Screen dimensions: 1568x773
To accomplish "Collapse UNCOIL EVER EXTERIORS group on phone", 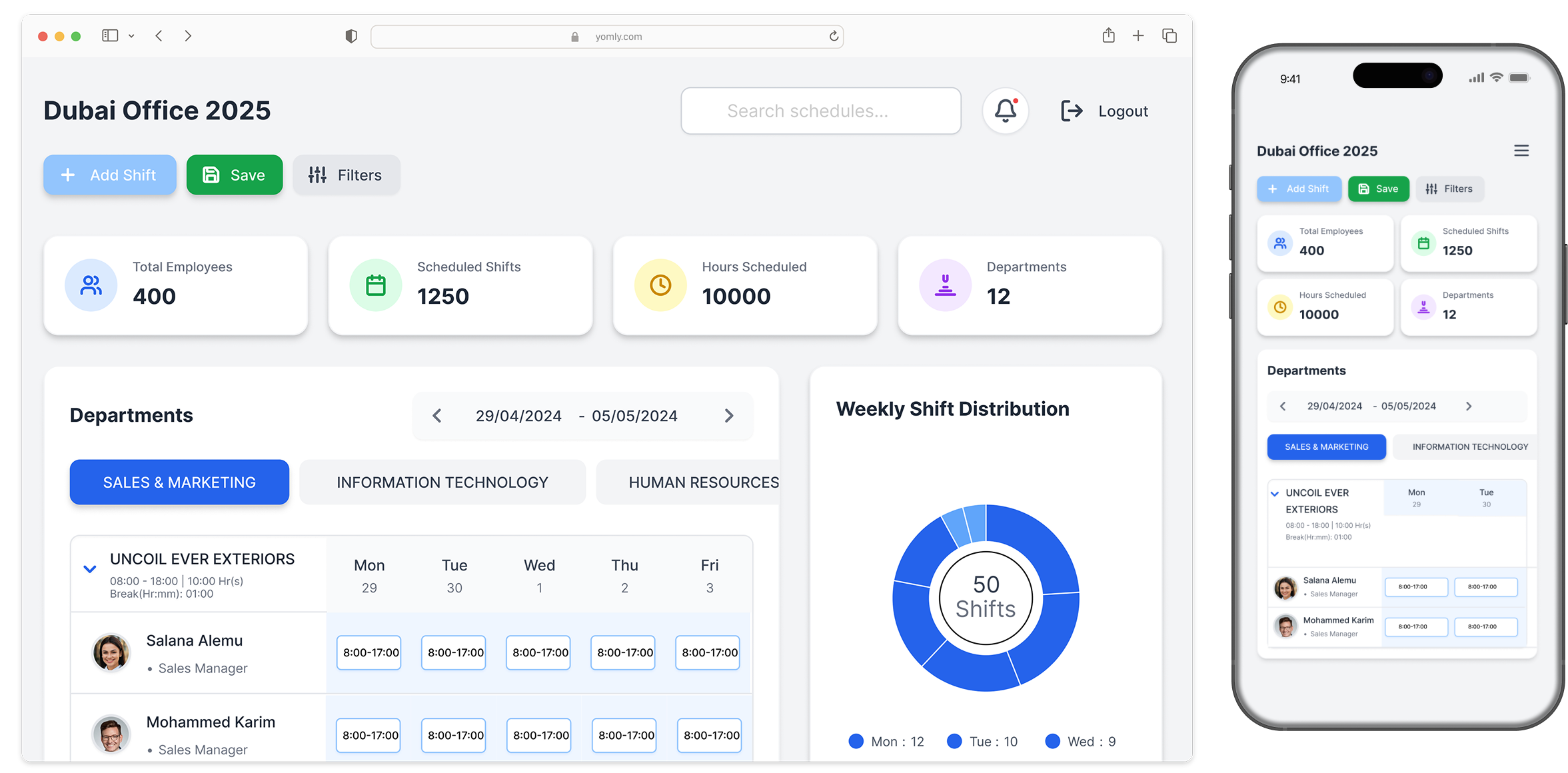I will [x=1275, y=494].
